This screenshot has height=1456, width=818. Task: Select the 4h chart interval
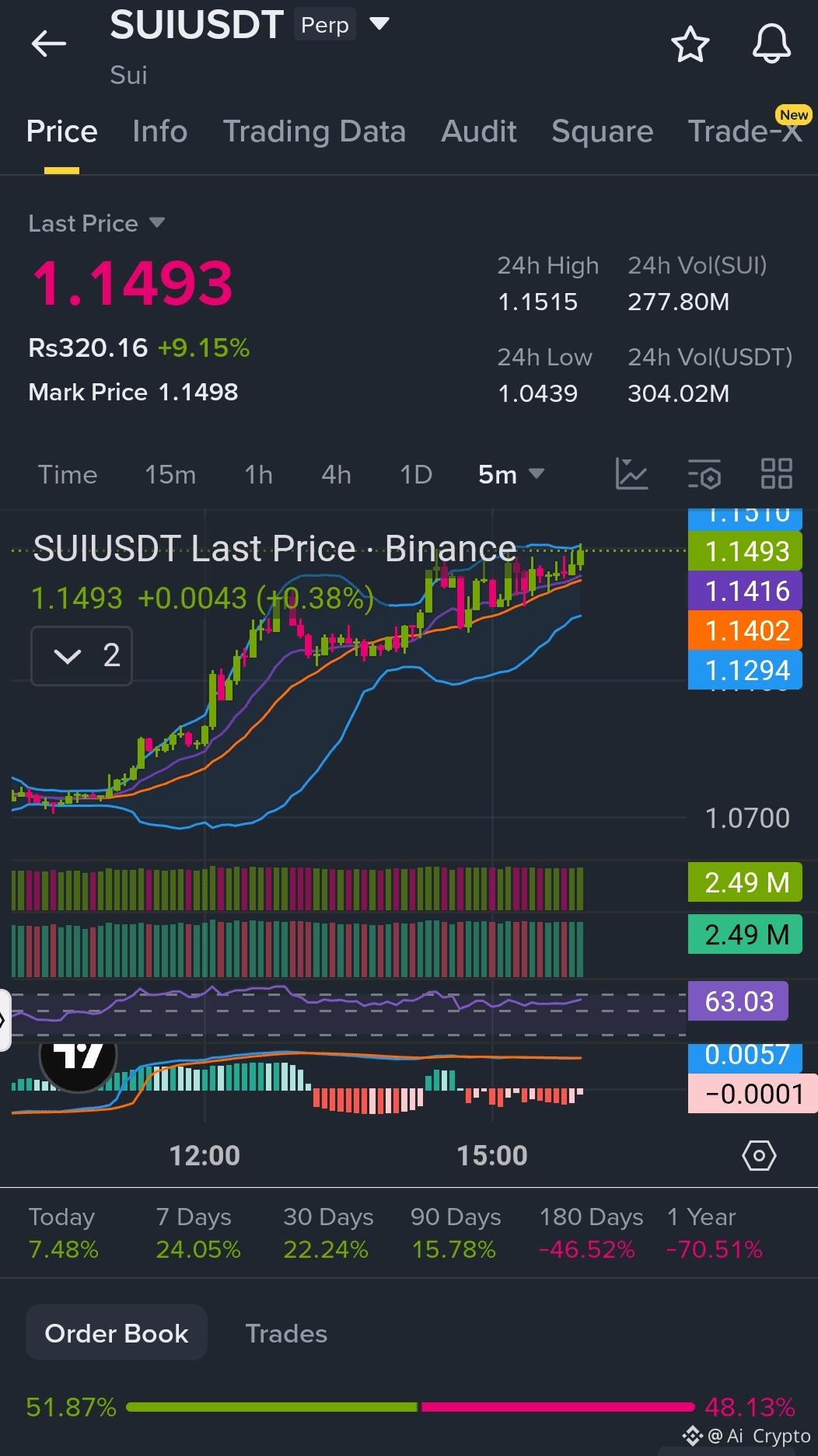(x=336, y=474)
